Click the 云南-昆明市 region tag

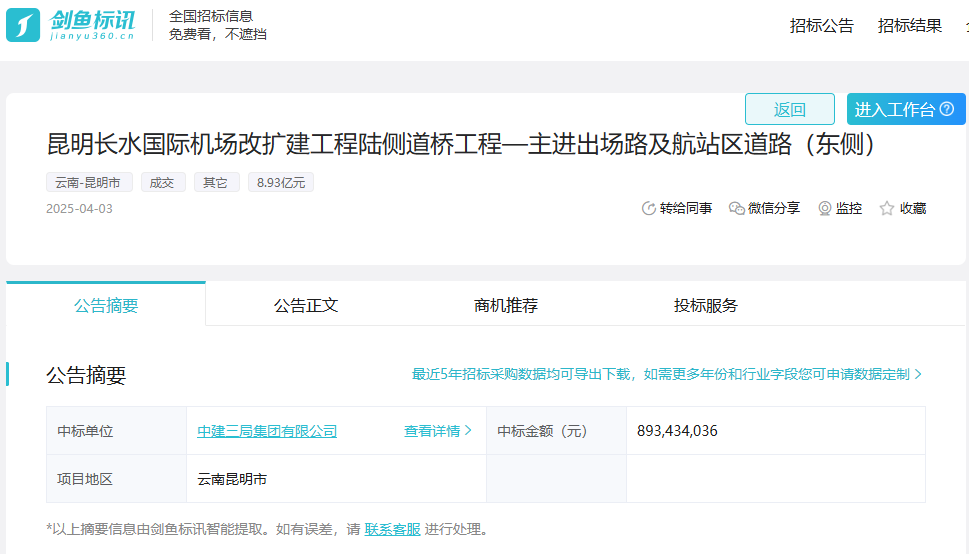(89, 182)
